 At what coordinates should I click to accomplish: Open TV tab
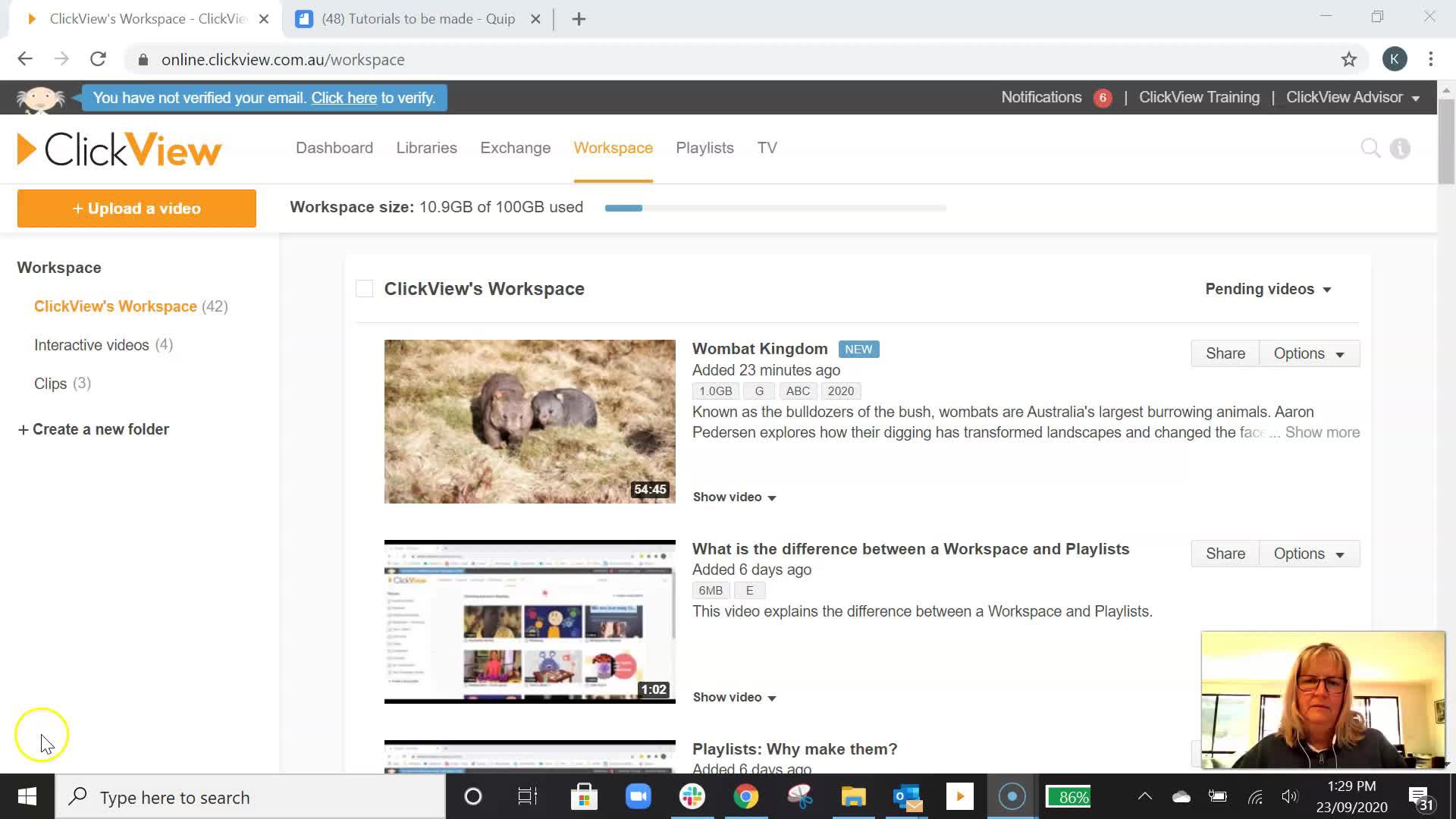click(767, 148)
